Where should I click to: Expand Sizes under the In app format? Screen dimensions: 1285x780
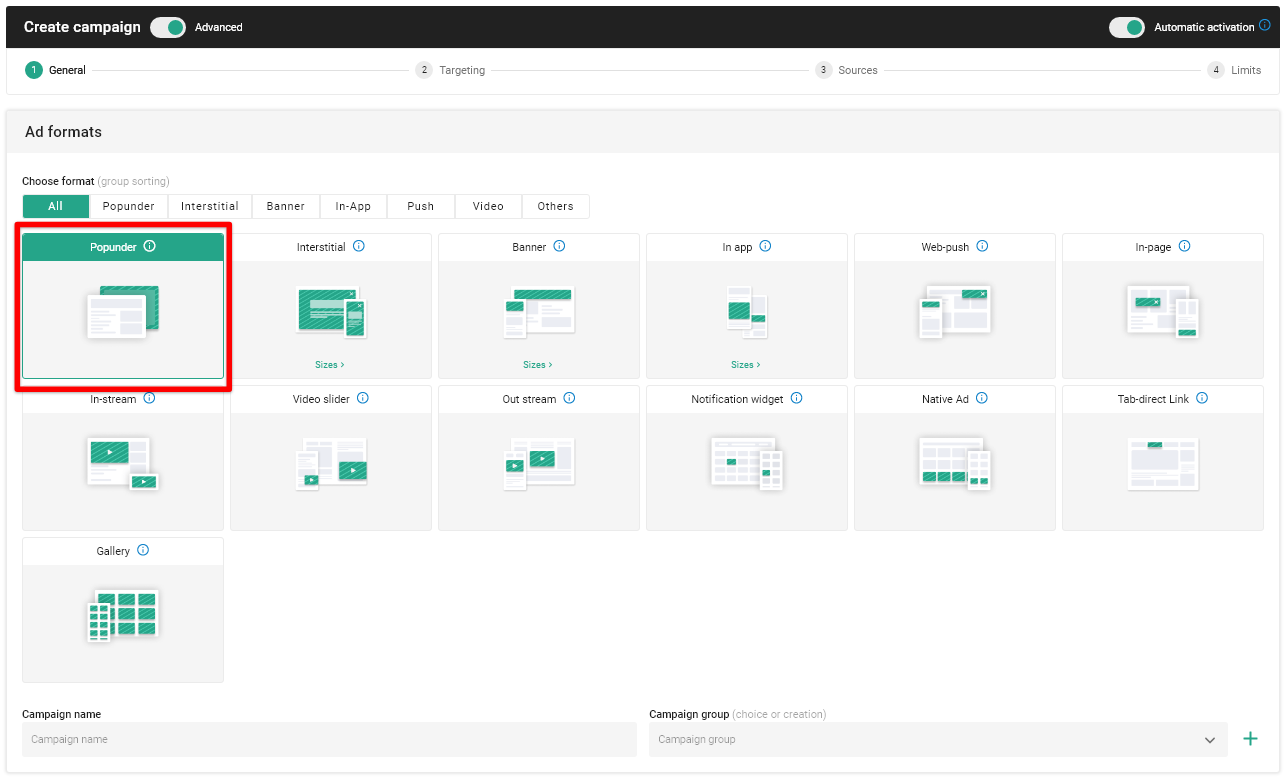pos(745,365)
